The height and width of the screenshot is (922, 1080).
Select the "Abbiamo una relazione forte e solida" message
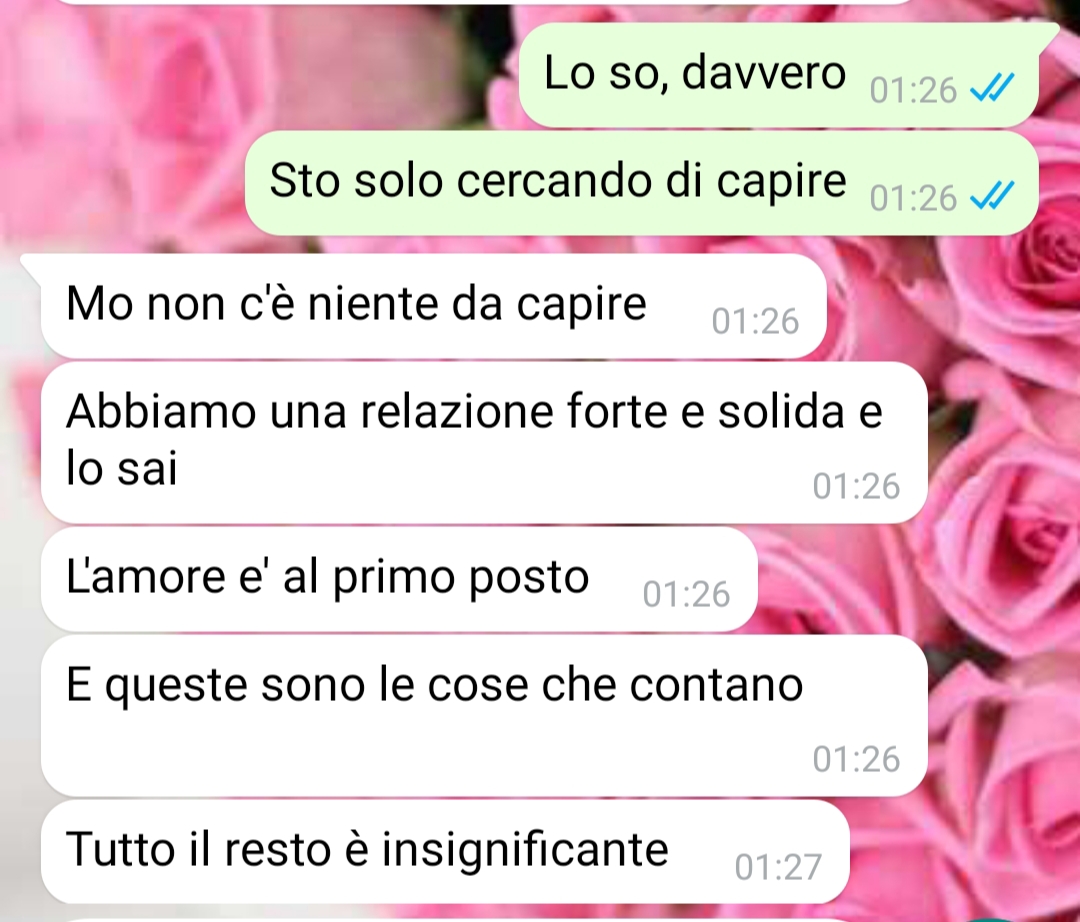click(484, 442)
